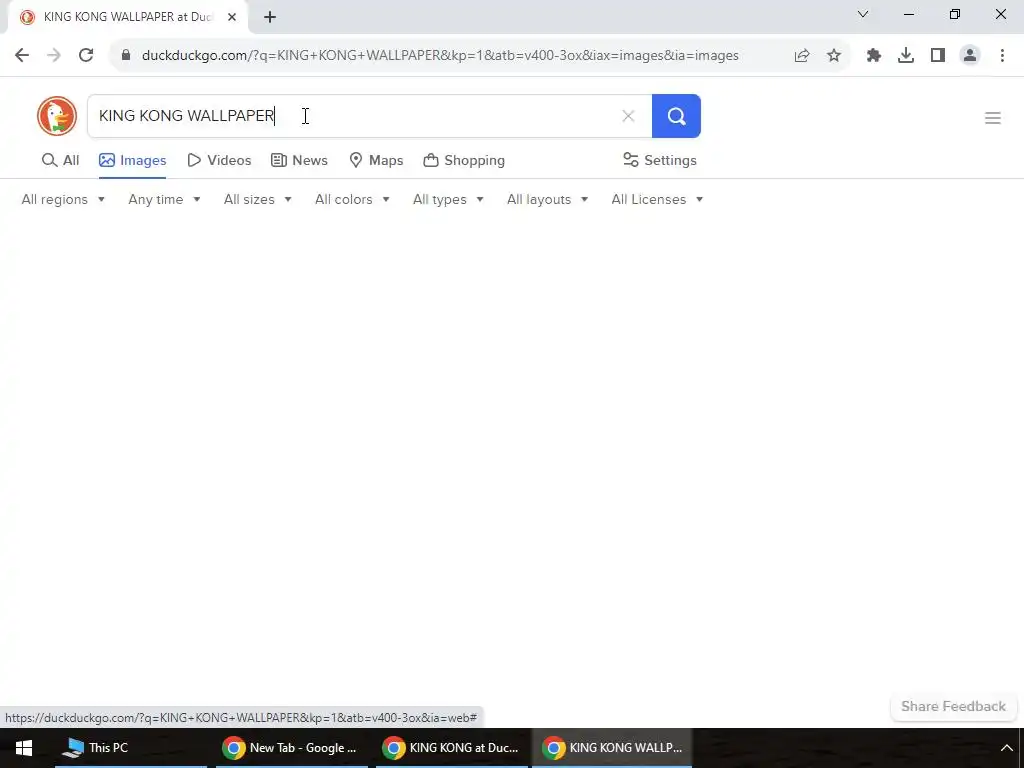1024x768 pixels.
Task: Close the KING KONG WALLPAPER tab
Action: pos(232,17)
